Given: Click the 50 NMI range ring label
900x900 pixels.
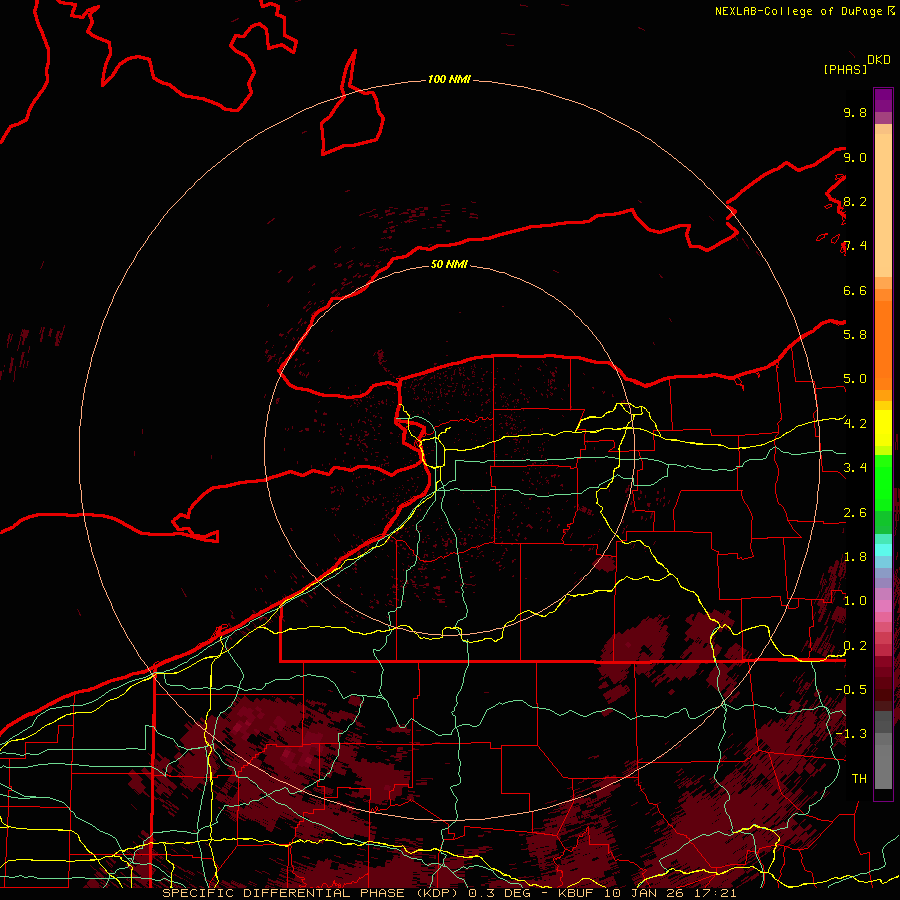Looking at the screenshot, I should click(x=449, y=264).
